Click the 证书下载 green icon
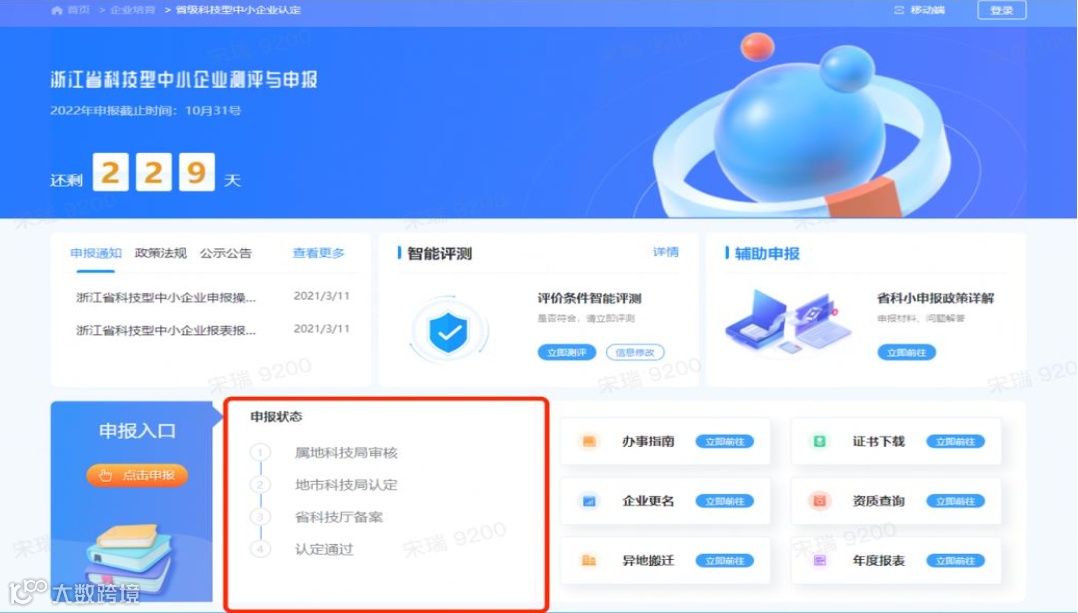Screen dimensions: 1078x613 [x=820, y=441]
